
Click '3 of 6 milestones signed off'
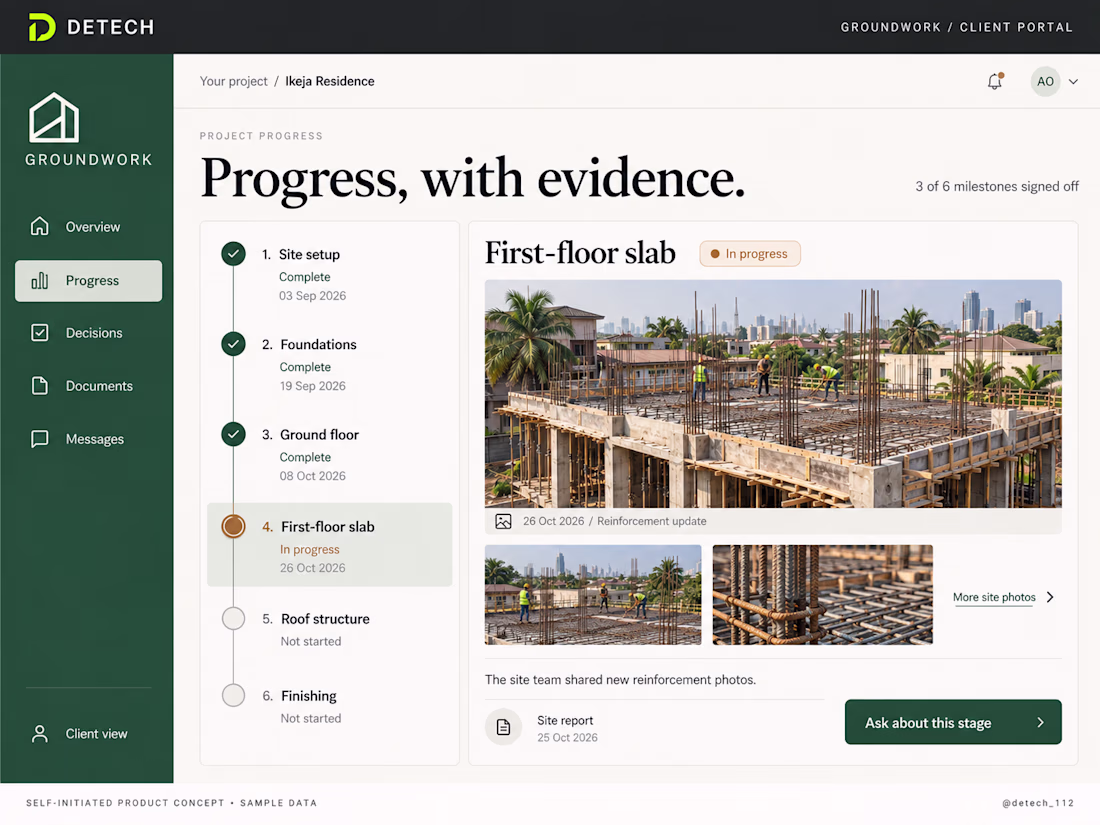[x=997, y=187]
